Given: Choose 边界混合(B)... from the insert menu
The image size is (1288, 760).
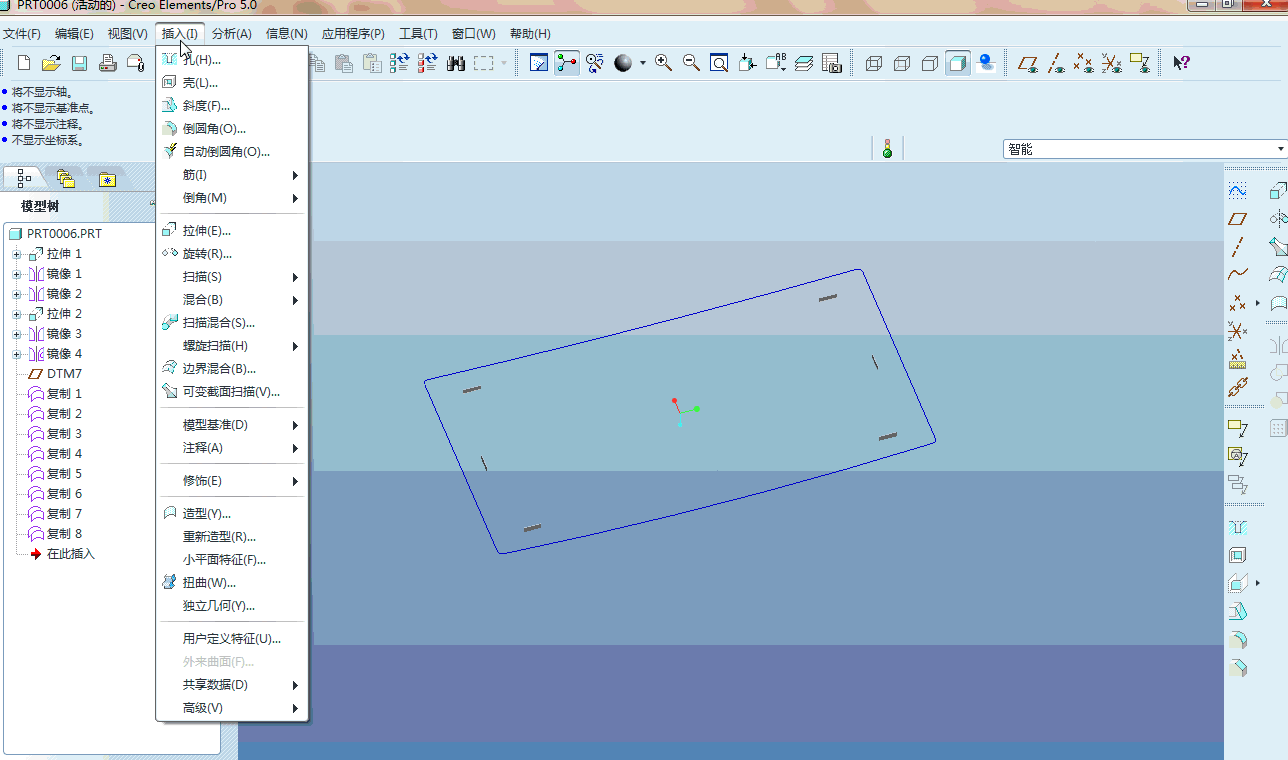Looking at the screenshot, I should (x=232, y=369).
